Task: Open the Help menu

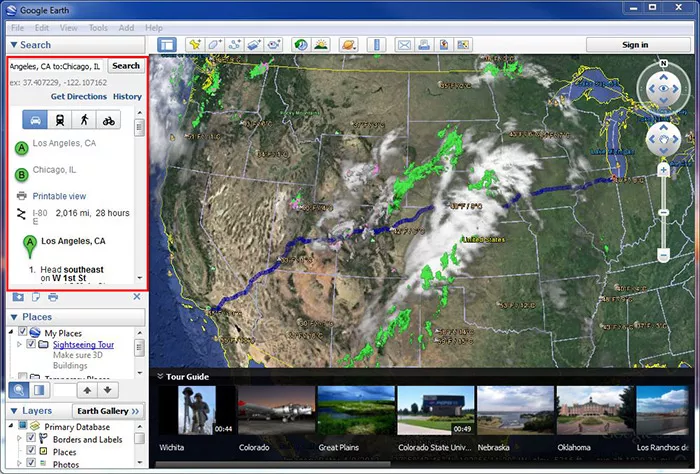Action: tap(154, 28)
